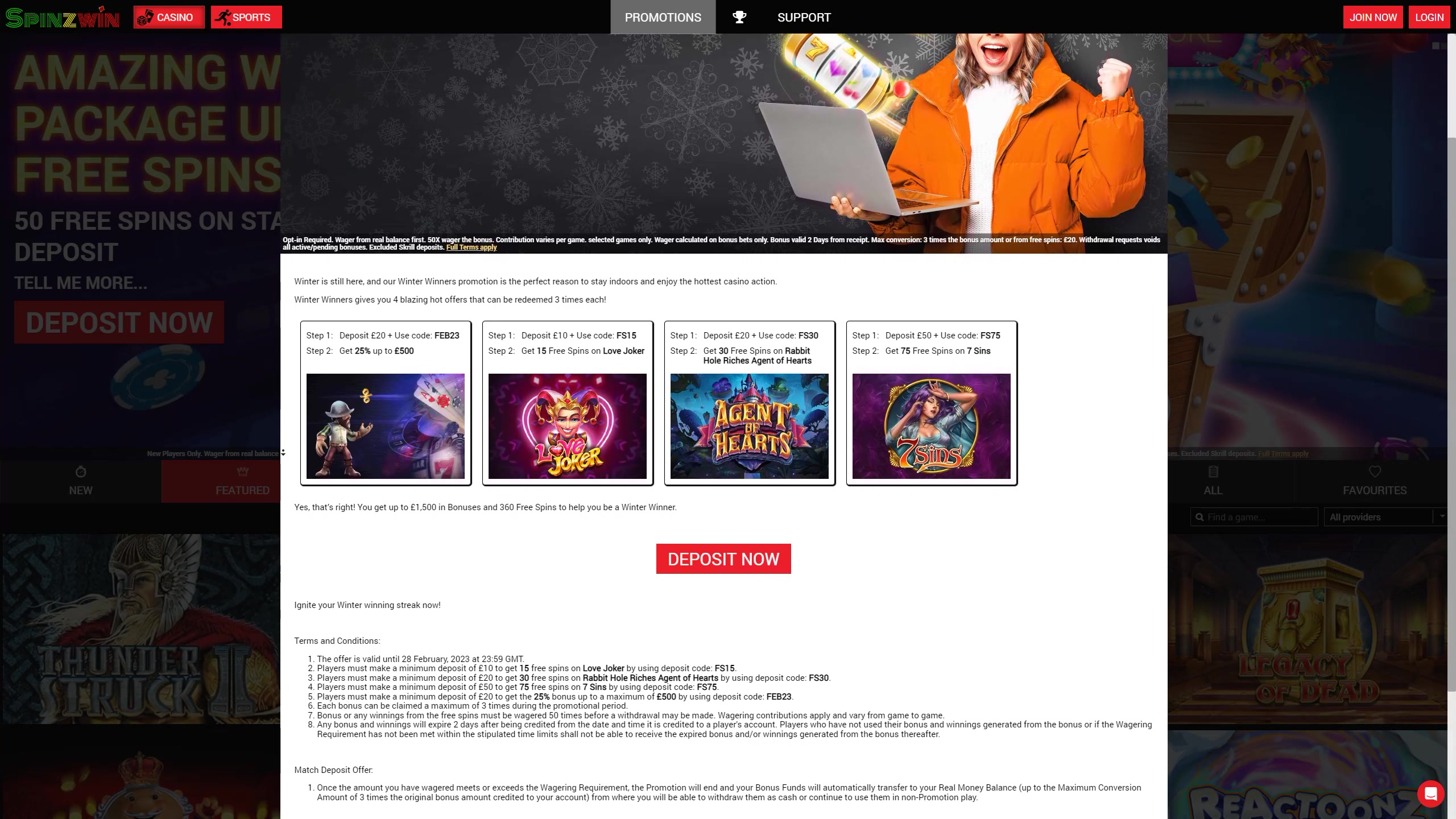The width and height of the screenshot is (1456, 819).
Task: Click the FEATURED crown icon
Action: (242, 471)
